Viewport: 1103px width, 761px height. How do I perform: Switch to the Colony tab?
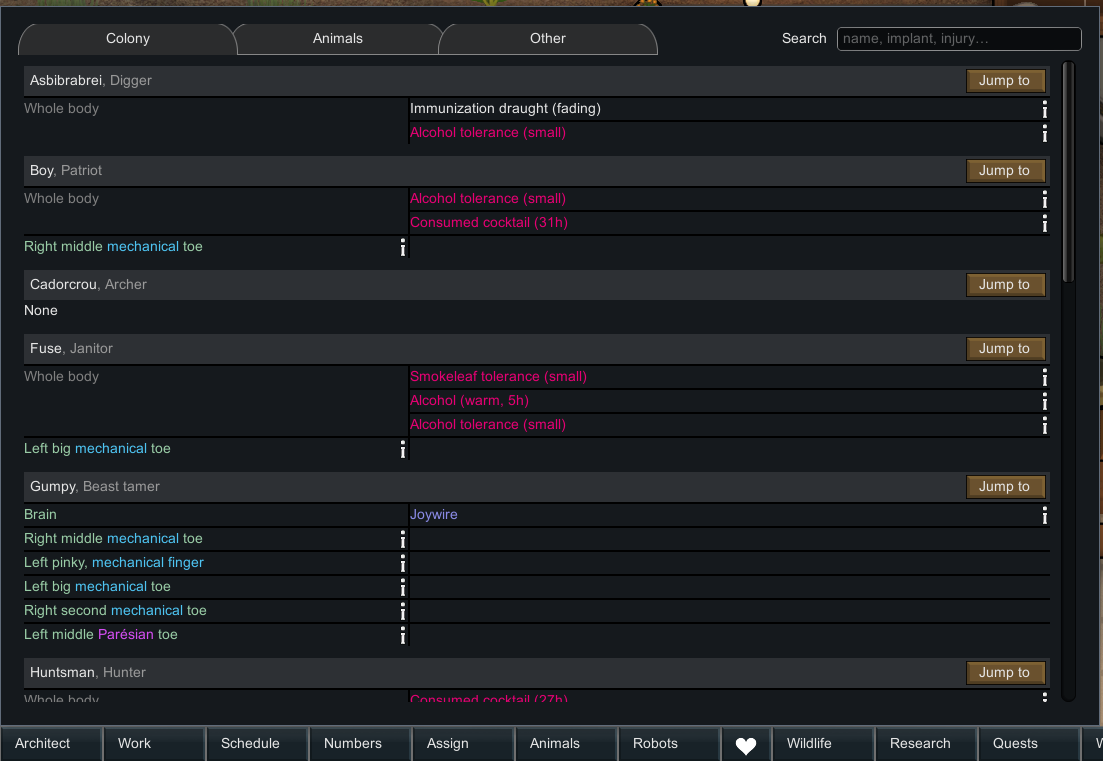pyautogui.click(x=127, y=39)
